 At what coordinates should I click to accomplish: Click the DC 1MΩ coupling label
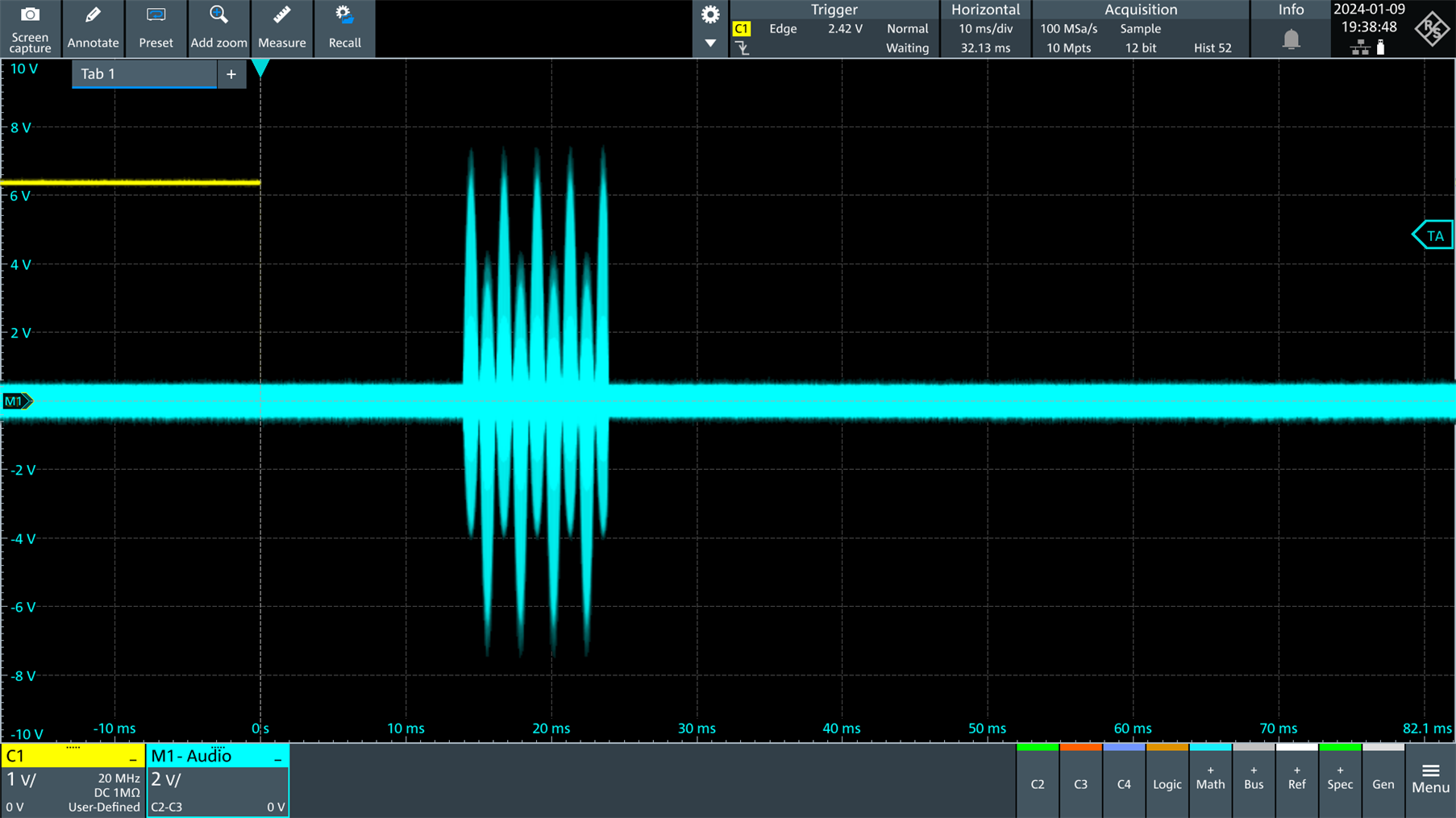117,793
